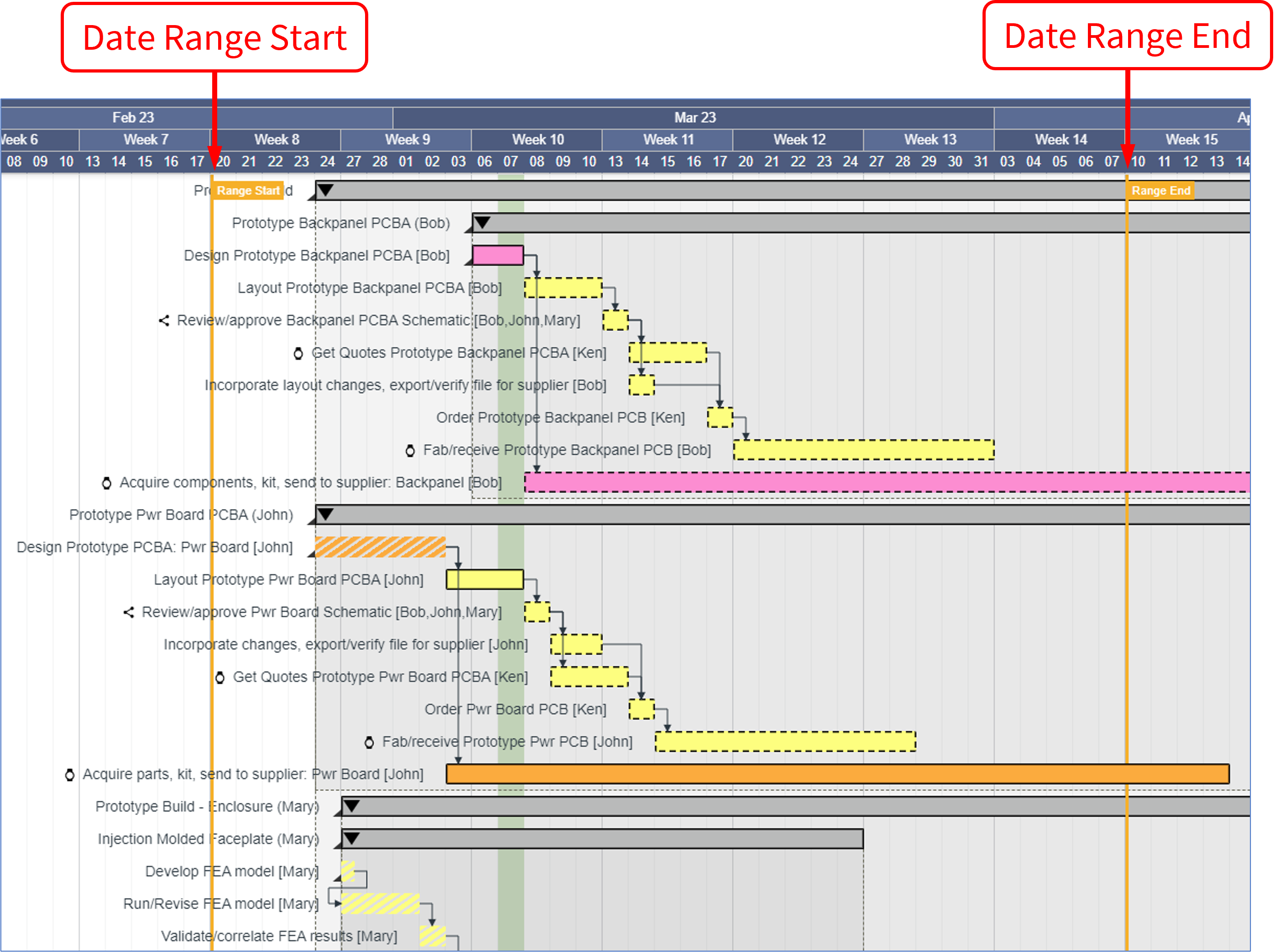Collapse Prototype Build - Enclosure (Mary) triangle

[x=351, y=806]
